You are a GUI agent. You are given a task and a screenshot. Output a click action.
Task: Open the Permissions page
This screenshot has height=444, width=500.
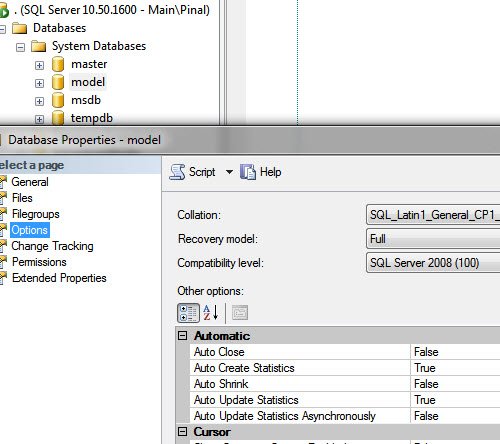[39, 262]
